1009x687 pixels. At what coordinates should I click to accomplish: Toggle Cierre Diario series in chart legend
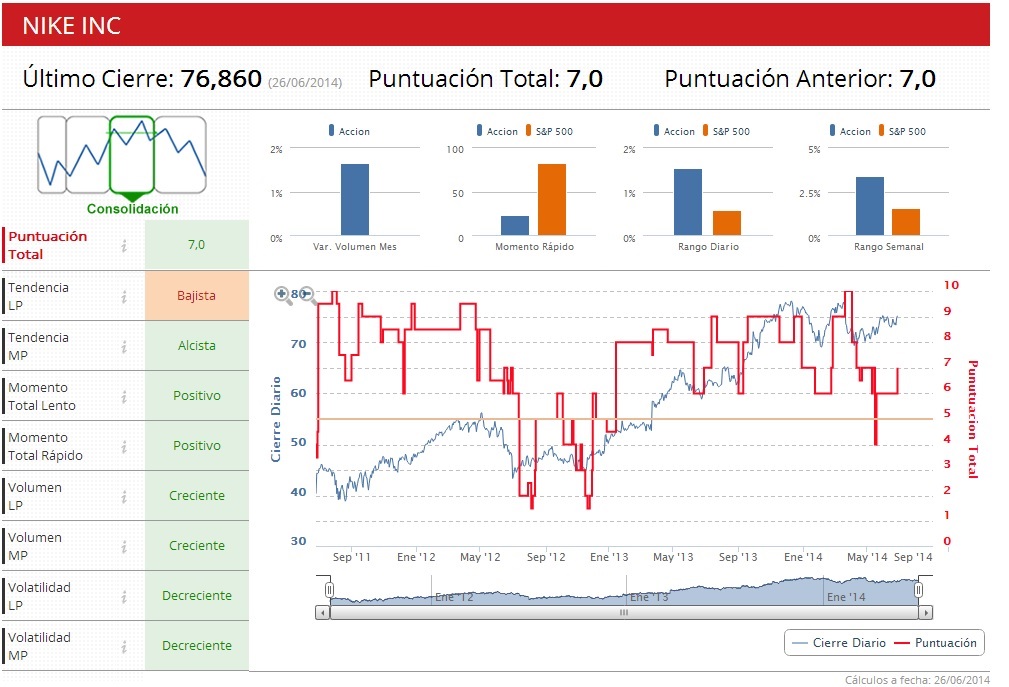(838, 643)
